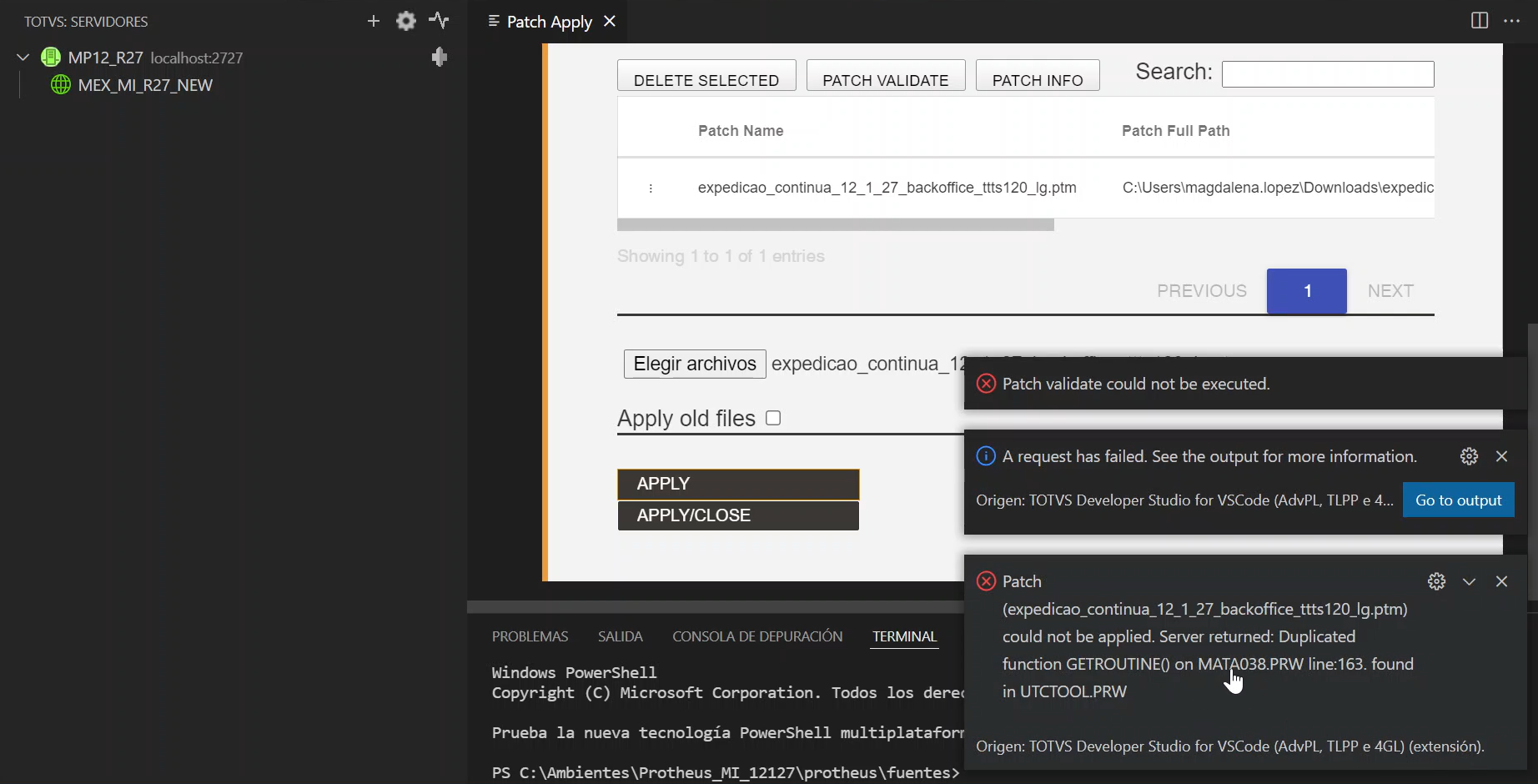
Task: Dismiss the request has failed notification
Action: click(x=1502, y=456)
